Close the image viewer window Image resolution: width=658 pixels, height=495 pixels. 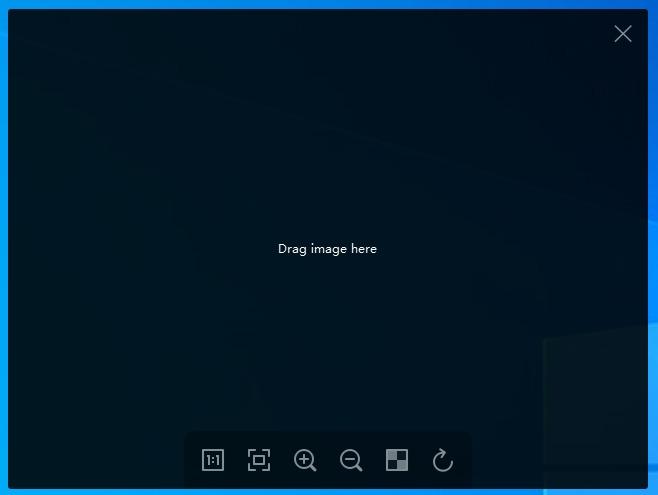tap(623, 34)
